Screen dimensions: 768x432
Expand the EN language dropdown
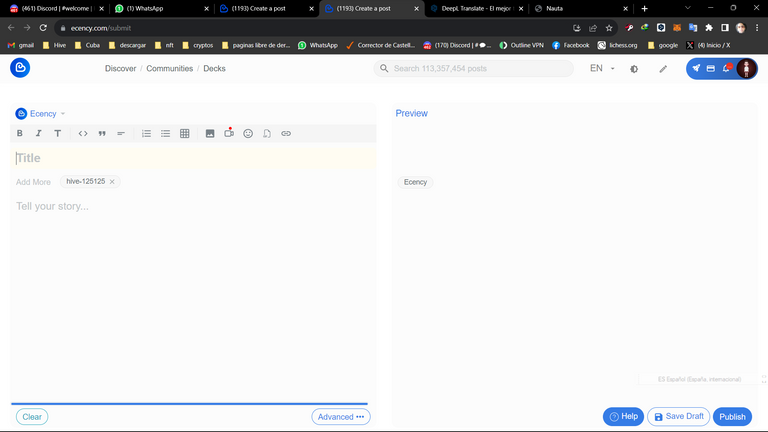pyautogui.click(x=602, y=69)
